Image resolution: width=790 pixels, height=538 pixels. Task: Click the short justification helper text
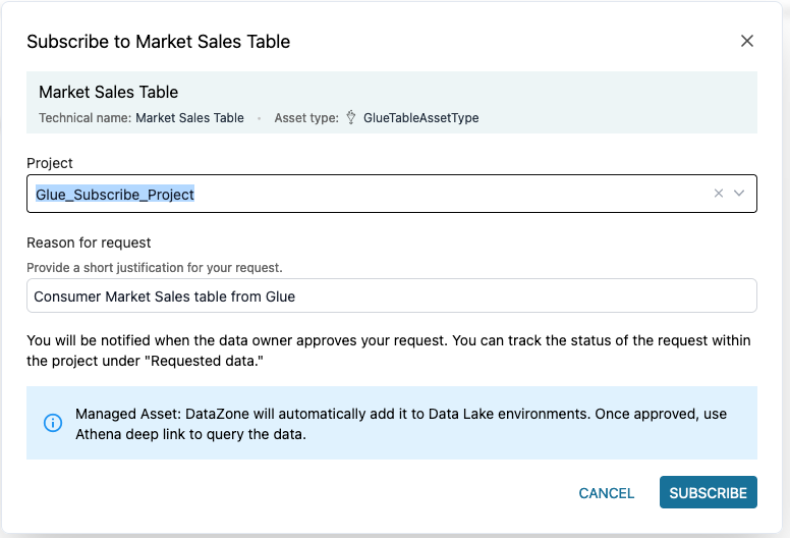[155, 268]
